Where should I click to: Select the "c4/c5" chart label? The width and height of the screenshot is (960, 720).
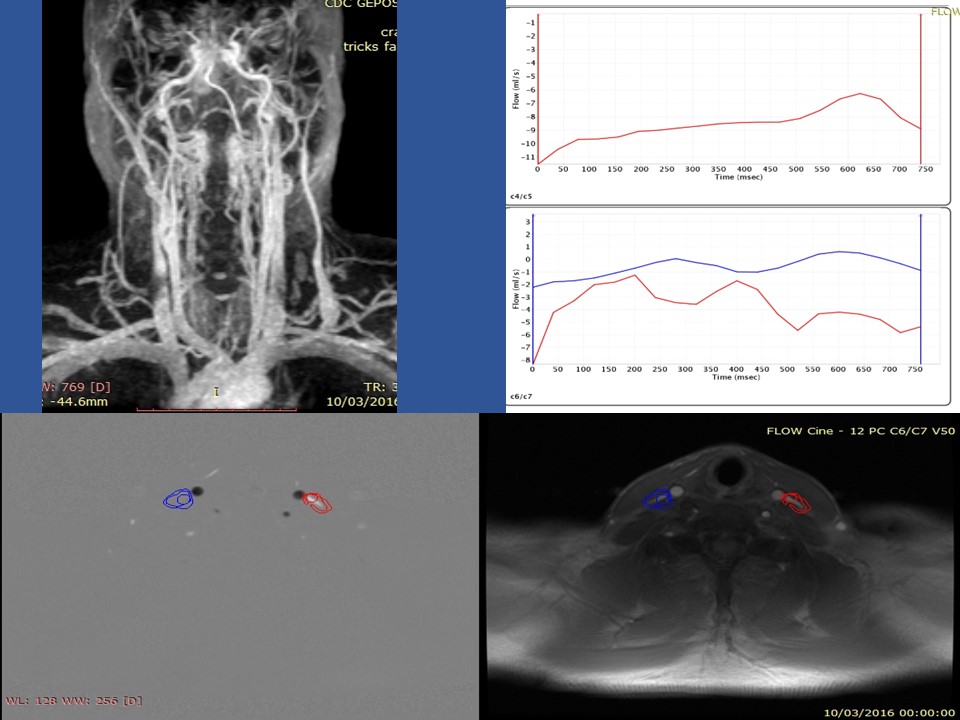click(521, 197)
